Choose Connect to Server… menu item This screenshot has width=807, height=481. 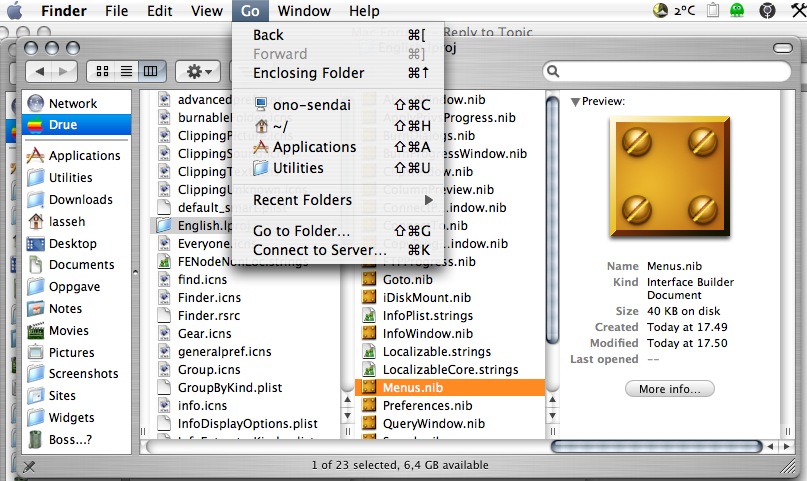tap(338, 250)
